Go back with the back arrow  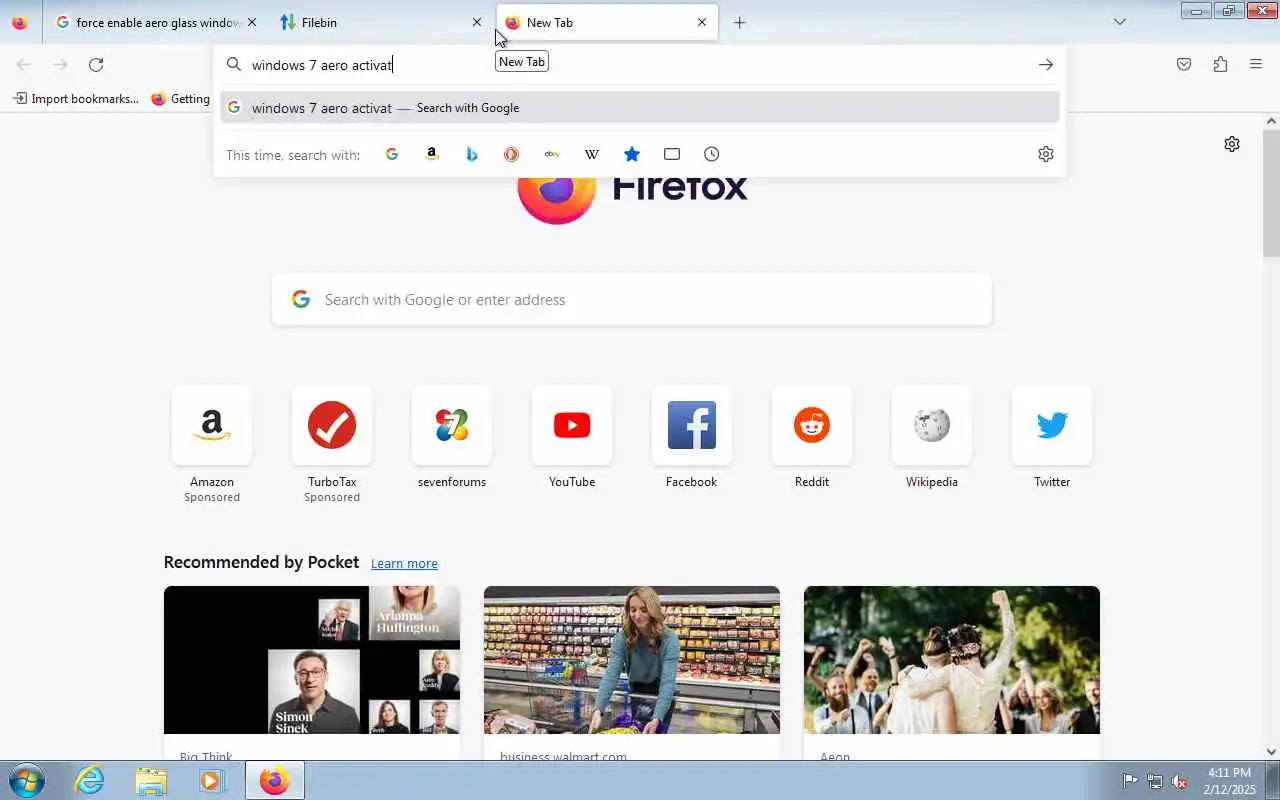(24, 65)
